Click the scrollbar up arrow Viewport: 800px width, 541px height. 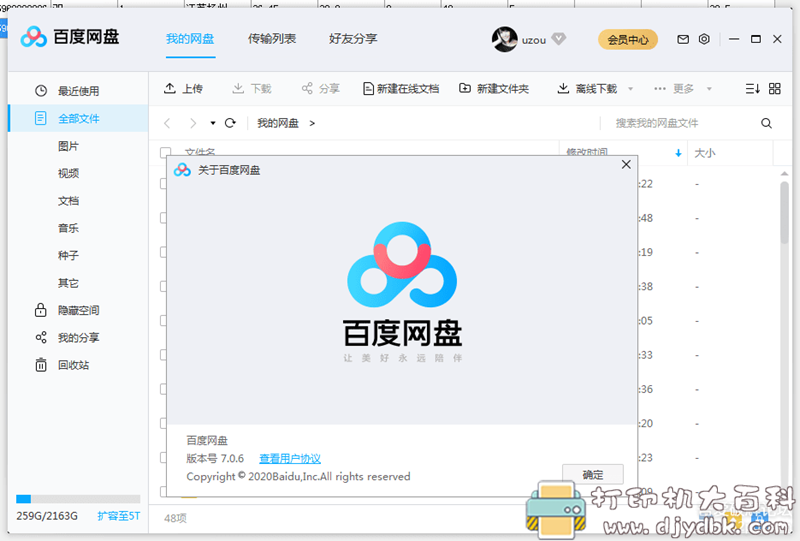coord(785,174)
